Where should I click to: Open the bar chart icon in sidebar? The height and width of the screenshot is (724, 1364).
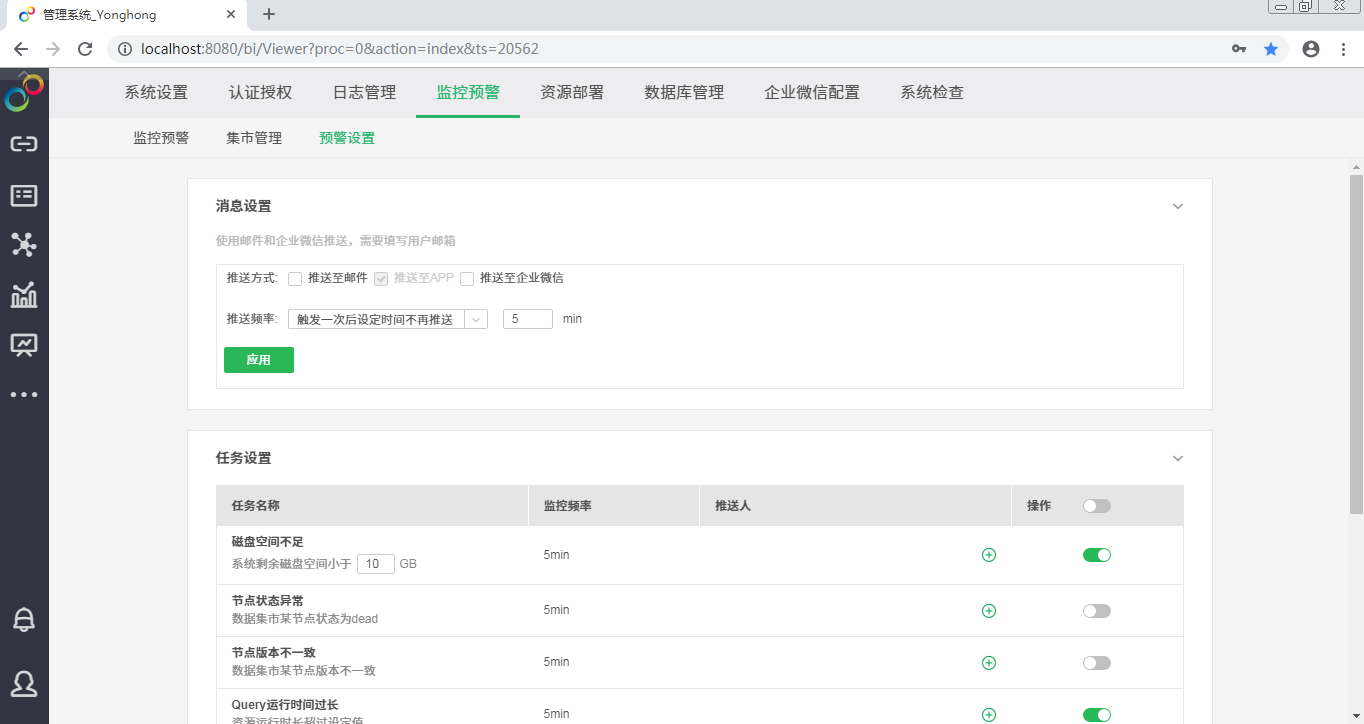coord(24,295)
